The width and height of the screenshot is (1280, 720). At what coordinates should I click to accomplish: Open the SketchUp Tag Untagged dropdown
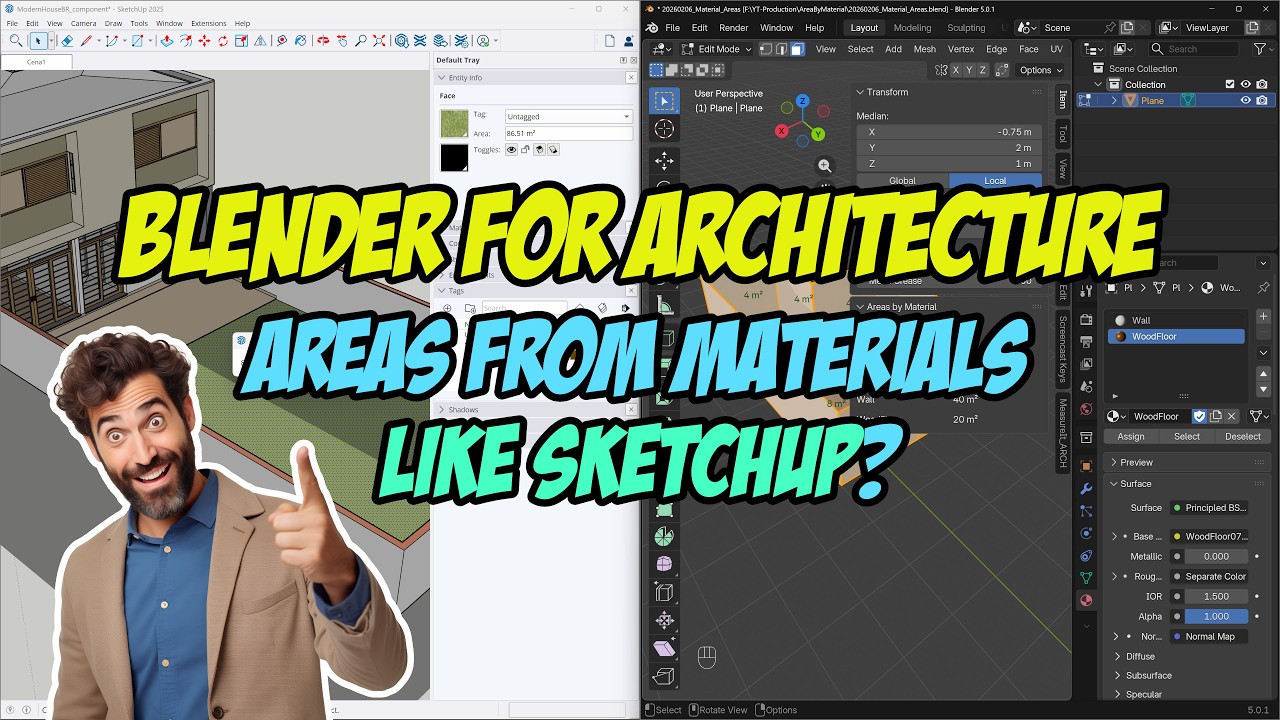568,117
